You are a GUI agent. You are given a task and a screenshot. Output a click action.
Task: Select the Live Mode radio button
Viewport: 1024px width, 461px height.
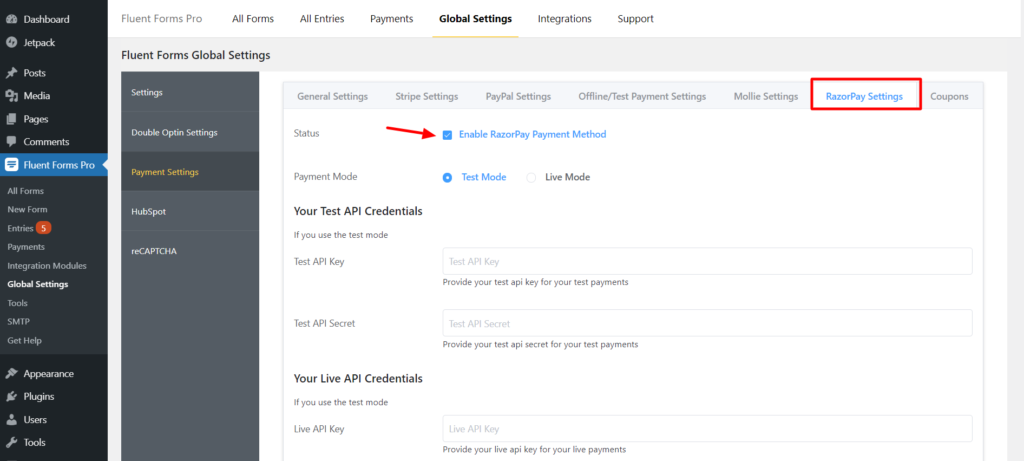[x=531, y=177]
